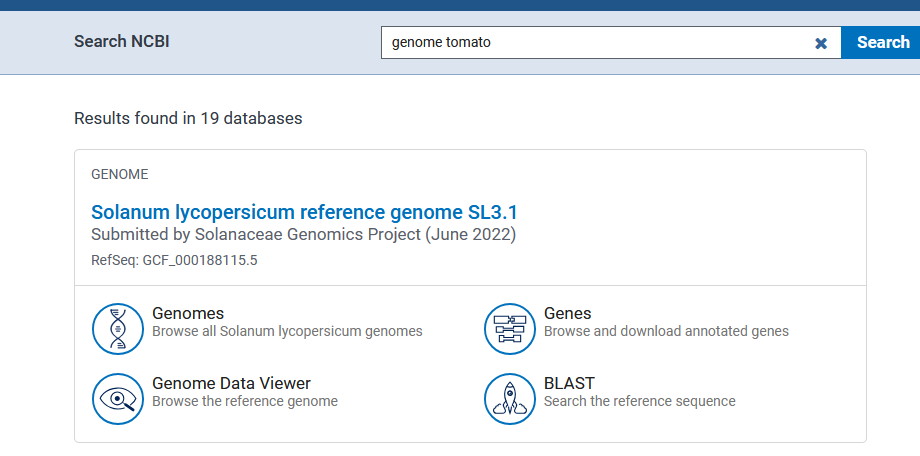Image resolution: width=920 pixels, height=456 pixels.
Task: Open the Genome Data Viewer eye icon
Action: 118,399
